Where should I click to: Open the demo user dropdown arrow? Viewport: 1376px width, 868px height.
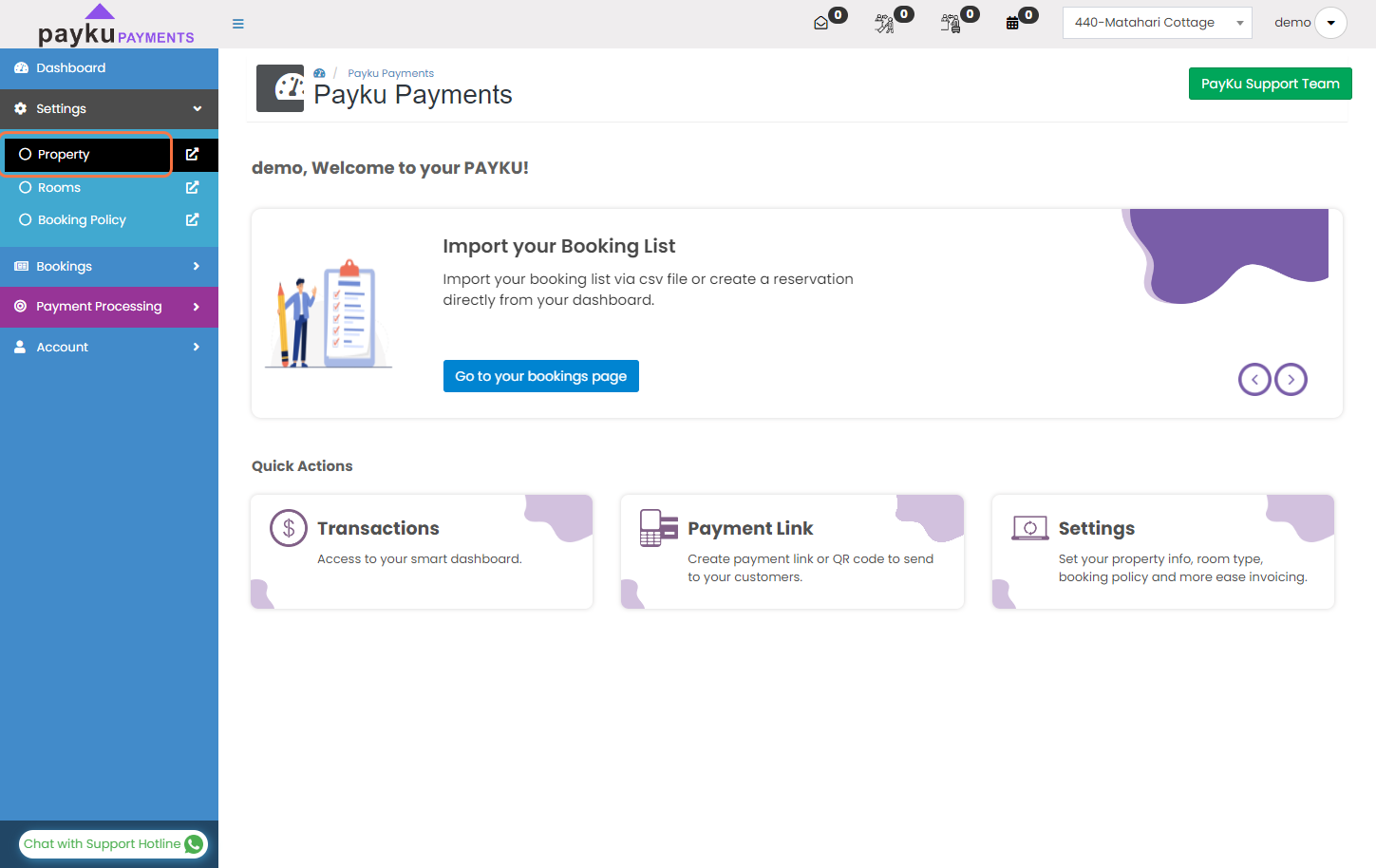click(1330, 23)
